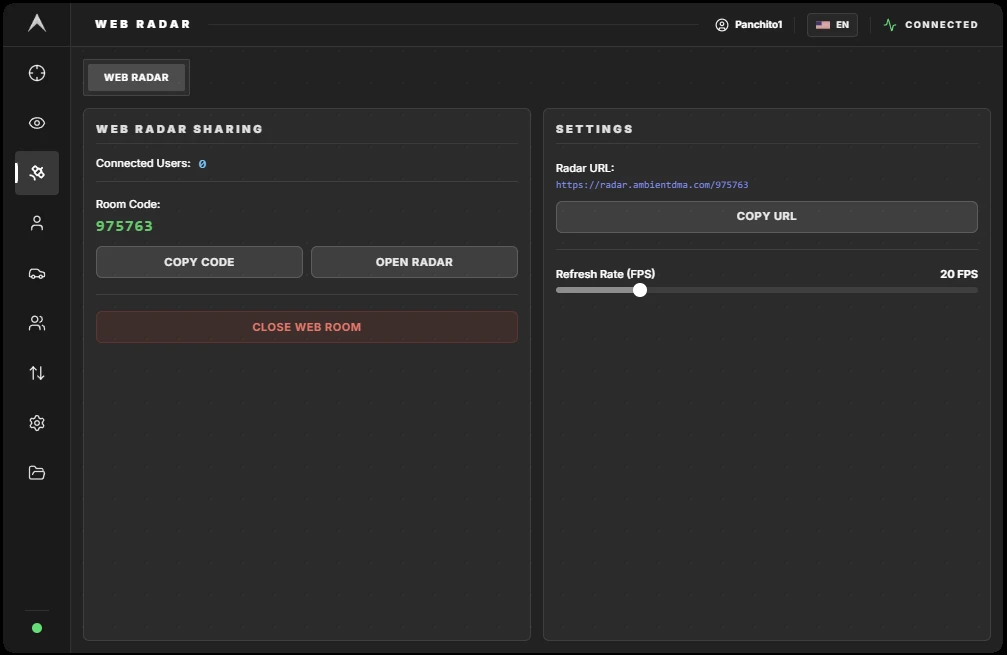Open the radar.ambientdma.com URL link

pyautogui.click(x=652, y=185)
